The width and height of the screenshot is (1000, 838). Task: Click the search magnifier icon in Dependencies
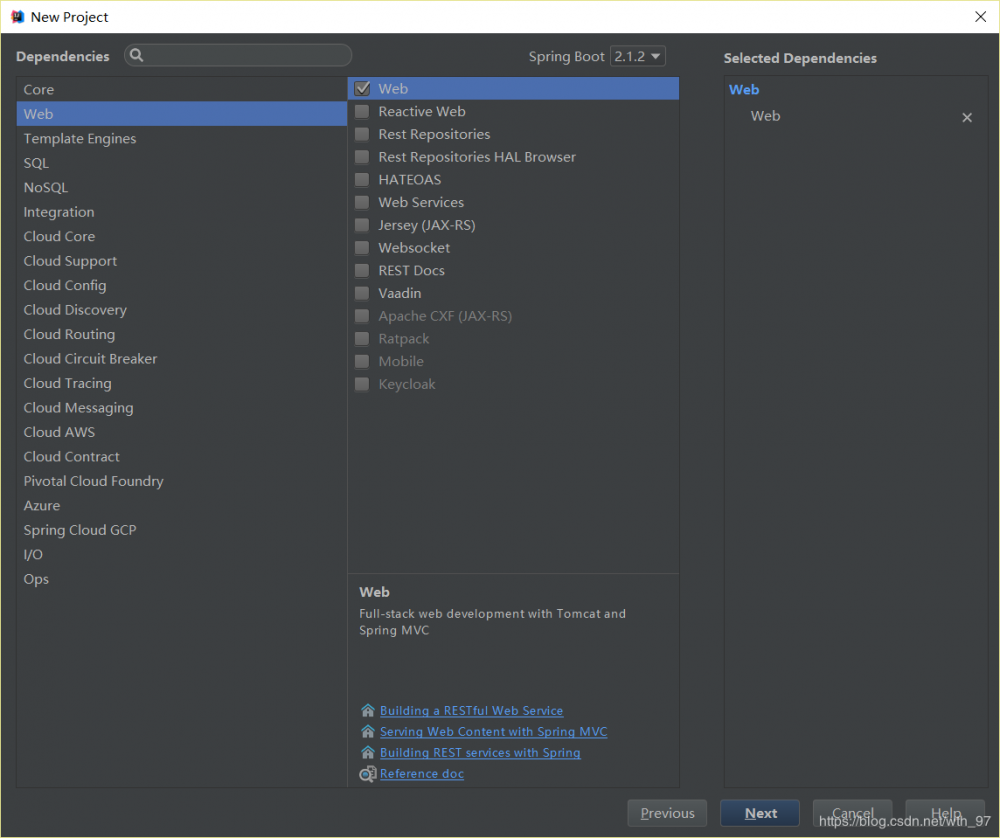click(136, 55)
